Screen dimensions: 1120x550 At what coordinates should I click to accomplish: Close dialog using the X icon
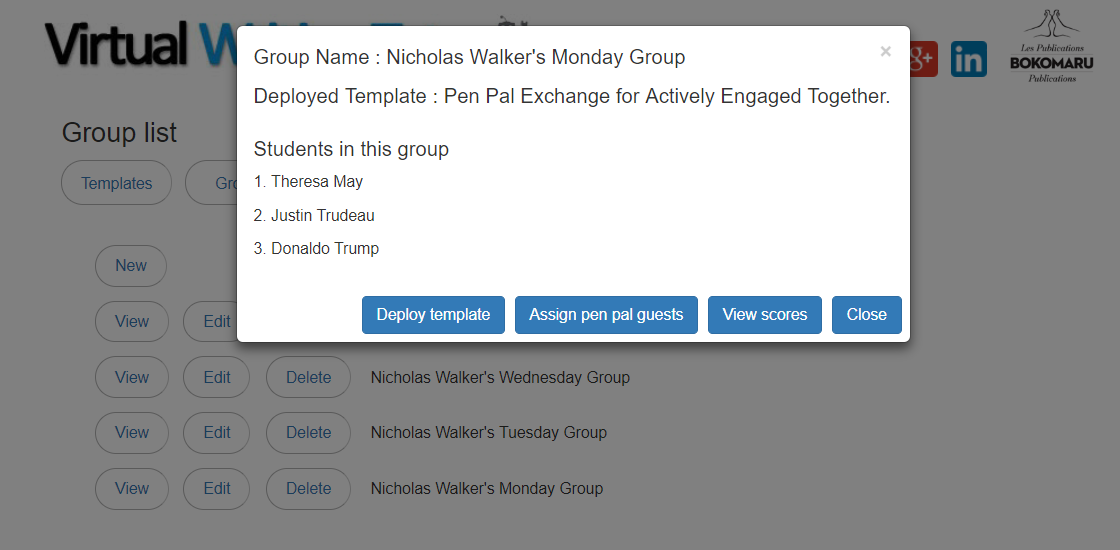[885, 52]
